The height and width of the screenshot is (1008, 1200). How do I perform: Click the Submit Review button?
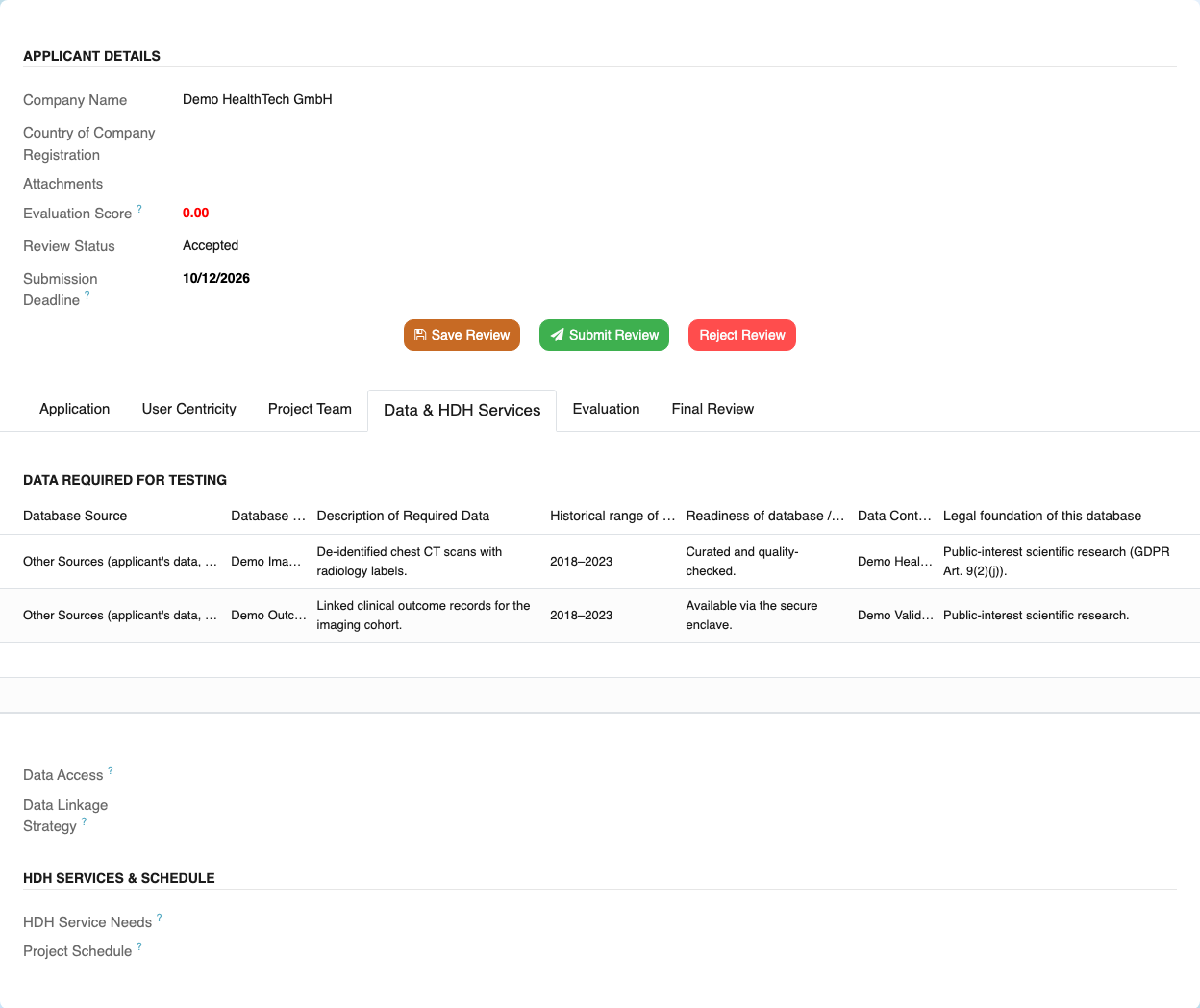604,335
